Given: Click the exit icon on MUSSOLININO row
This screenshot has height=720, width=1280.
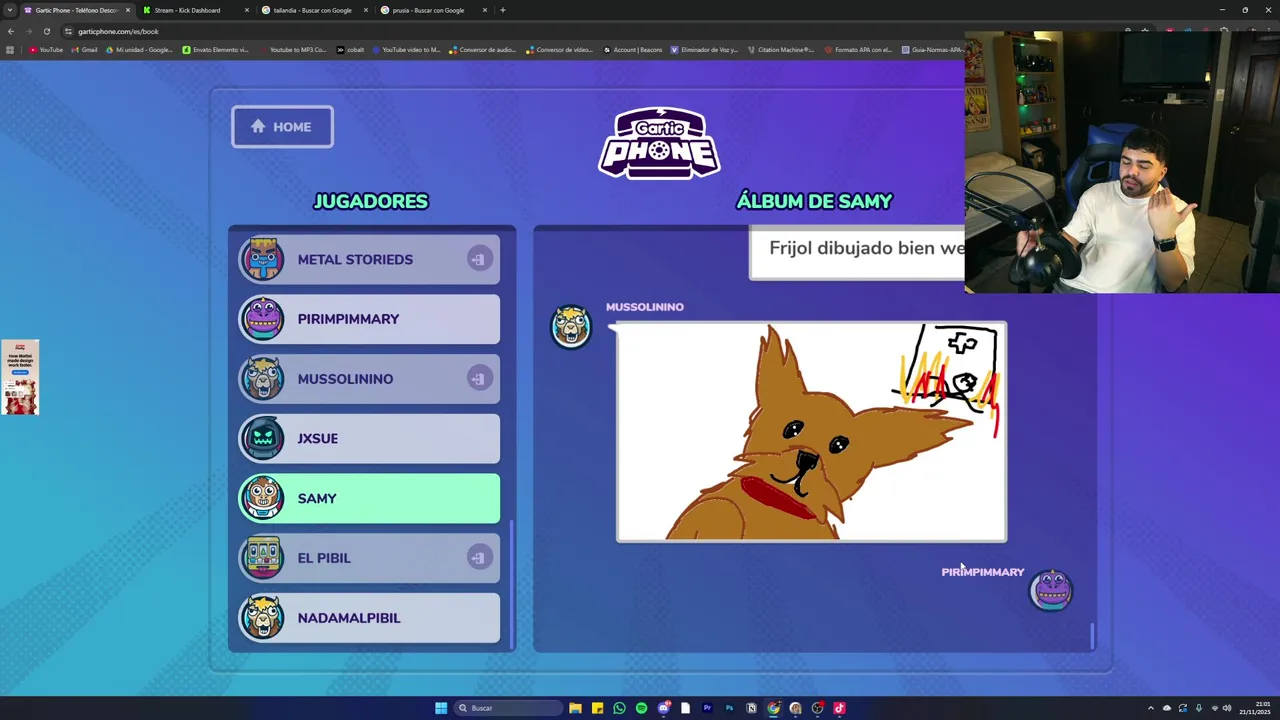Looking at the screenshot, I should point(478,379).
